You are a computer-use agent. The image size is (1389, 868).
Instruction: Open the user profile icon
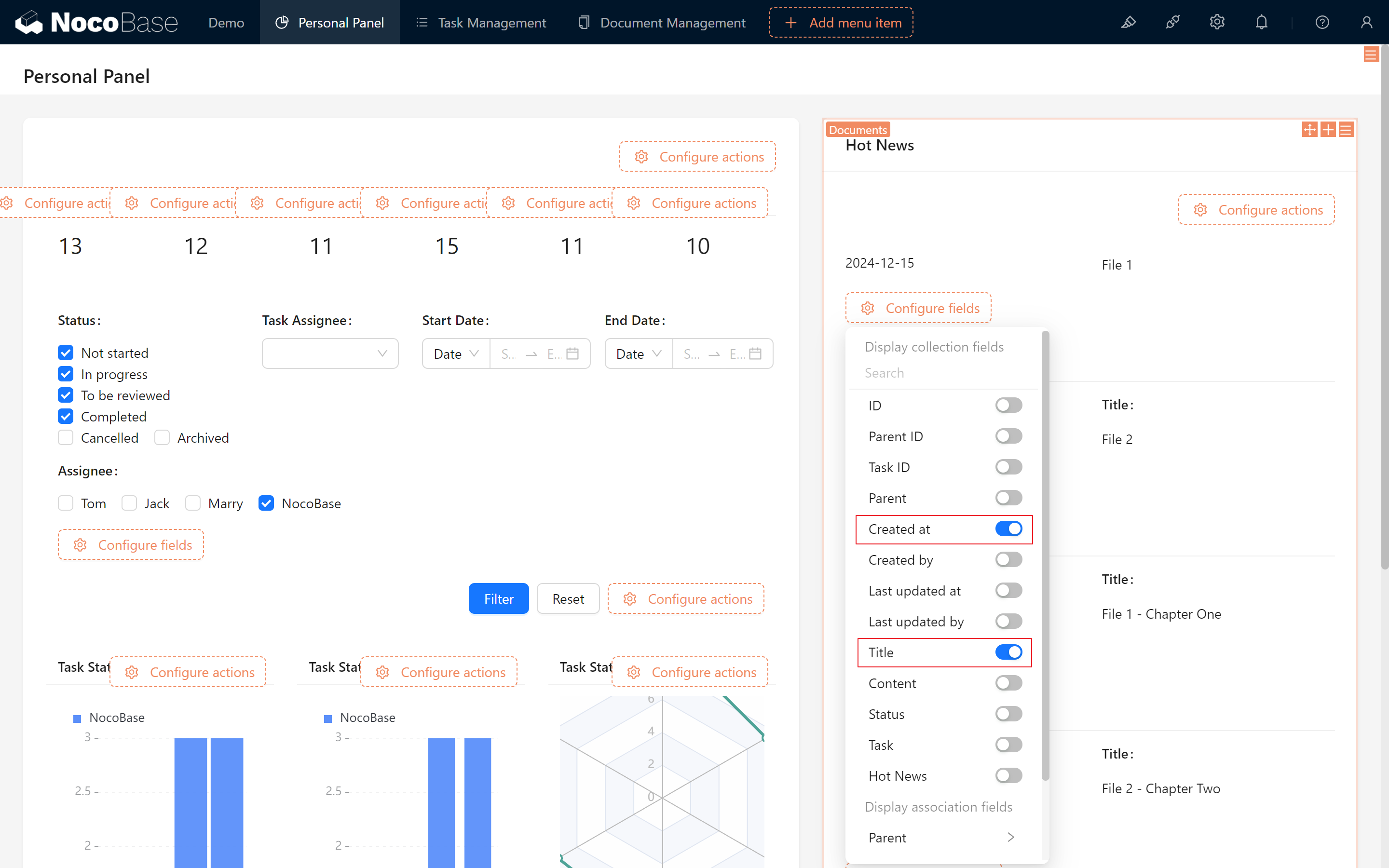click(x=1367, y=22)
